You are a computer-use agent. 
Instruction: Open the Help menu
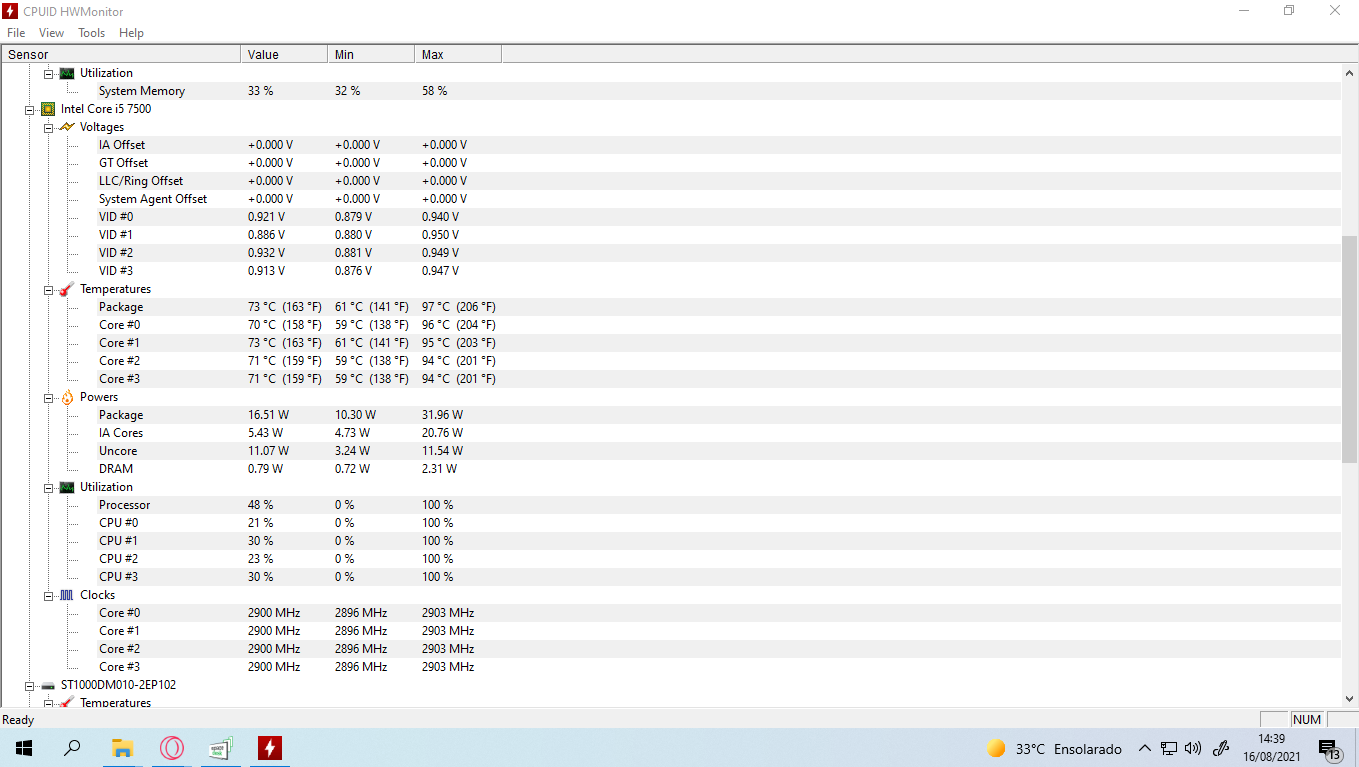pyautogui.click(x=131, y=33)
